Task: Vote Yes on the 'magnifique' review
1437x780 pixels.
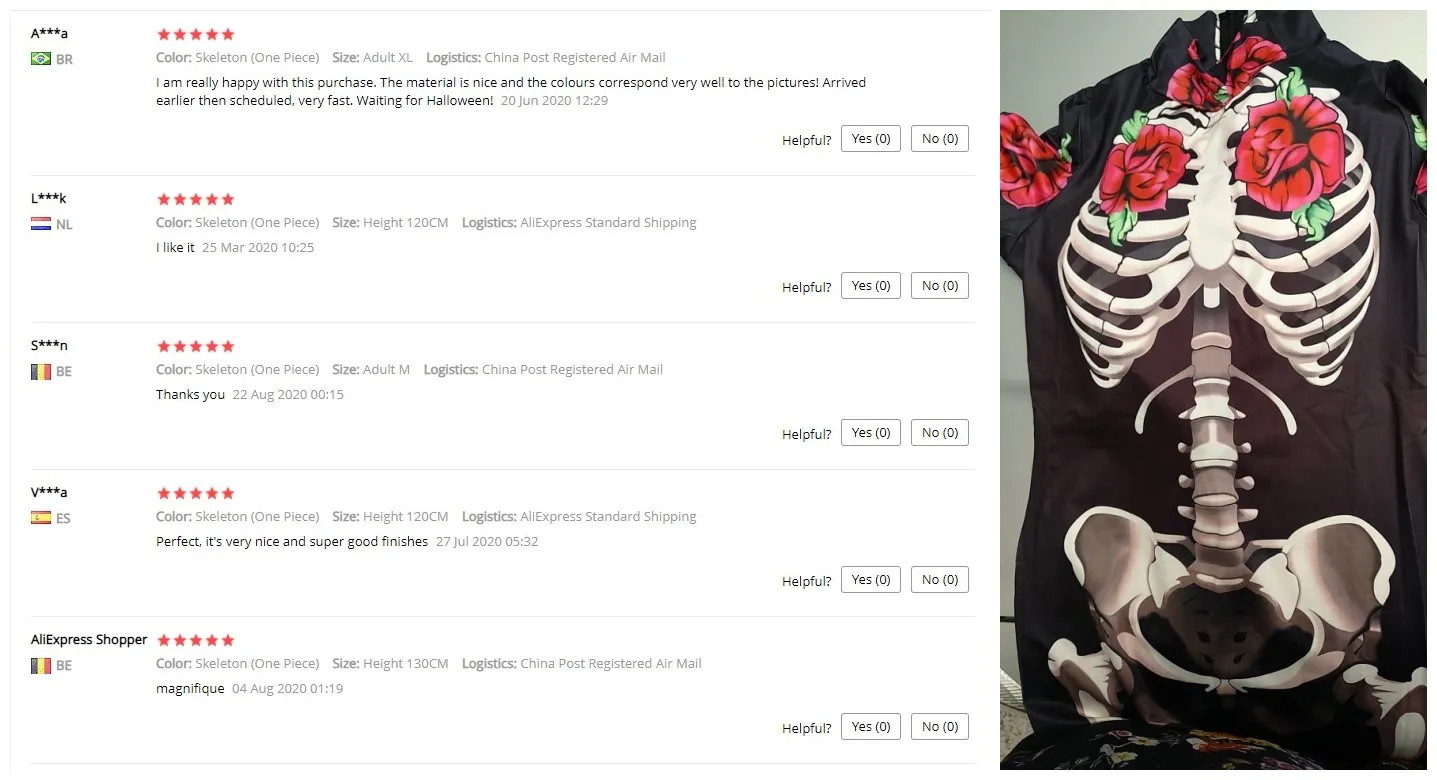Action: [x=871, y=727]
